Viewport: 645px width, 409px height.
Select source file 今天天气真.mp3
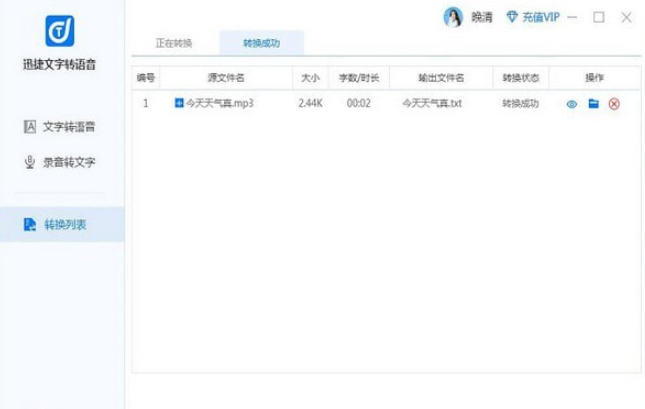(x=220, y=103)
